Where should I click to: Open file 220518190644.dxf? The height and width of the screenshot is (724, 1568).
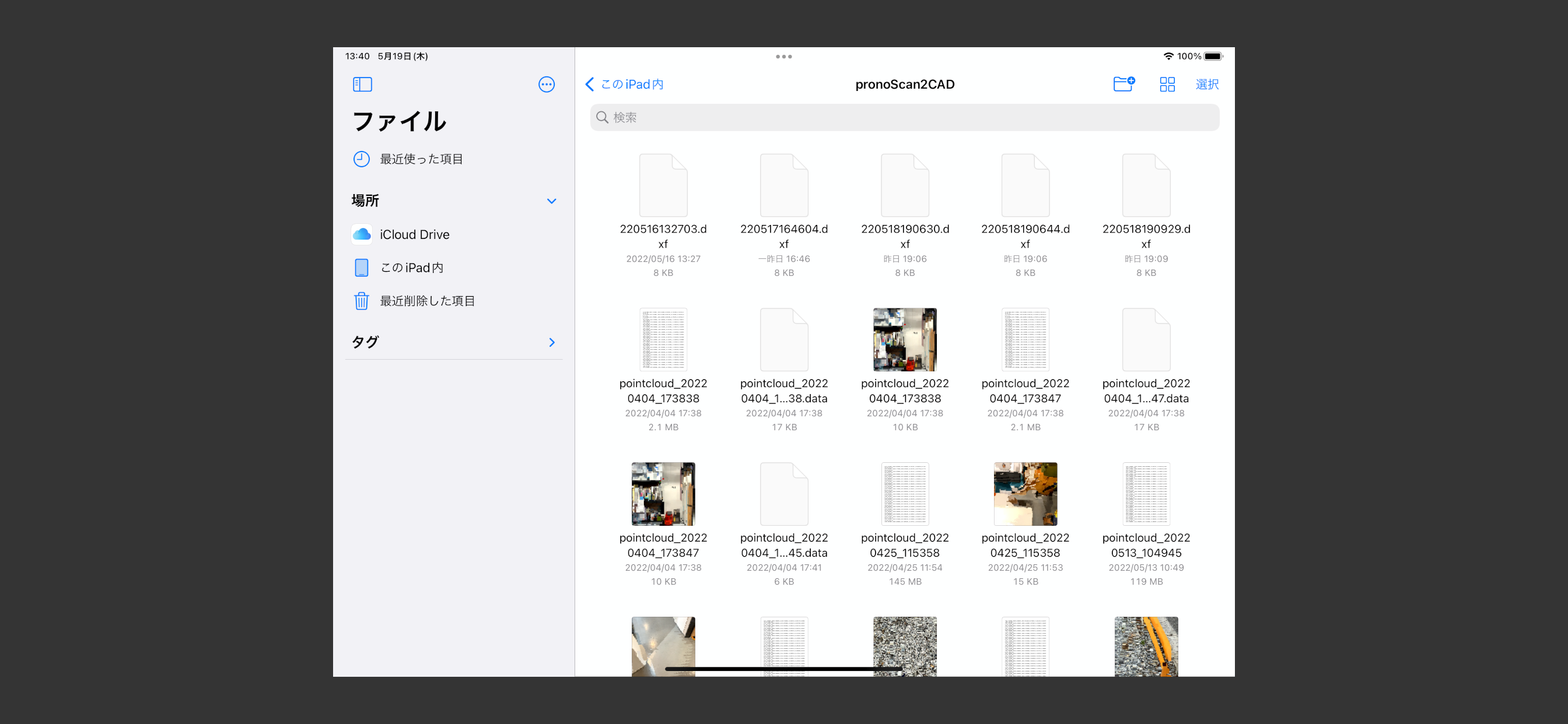coord(1025,216)
